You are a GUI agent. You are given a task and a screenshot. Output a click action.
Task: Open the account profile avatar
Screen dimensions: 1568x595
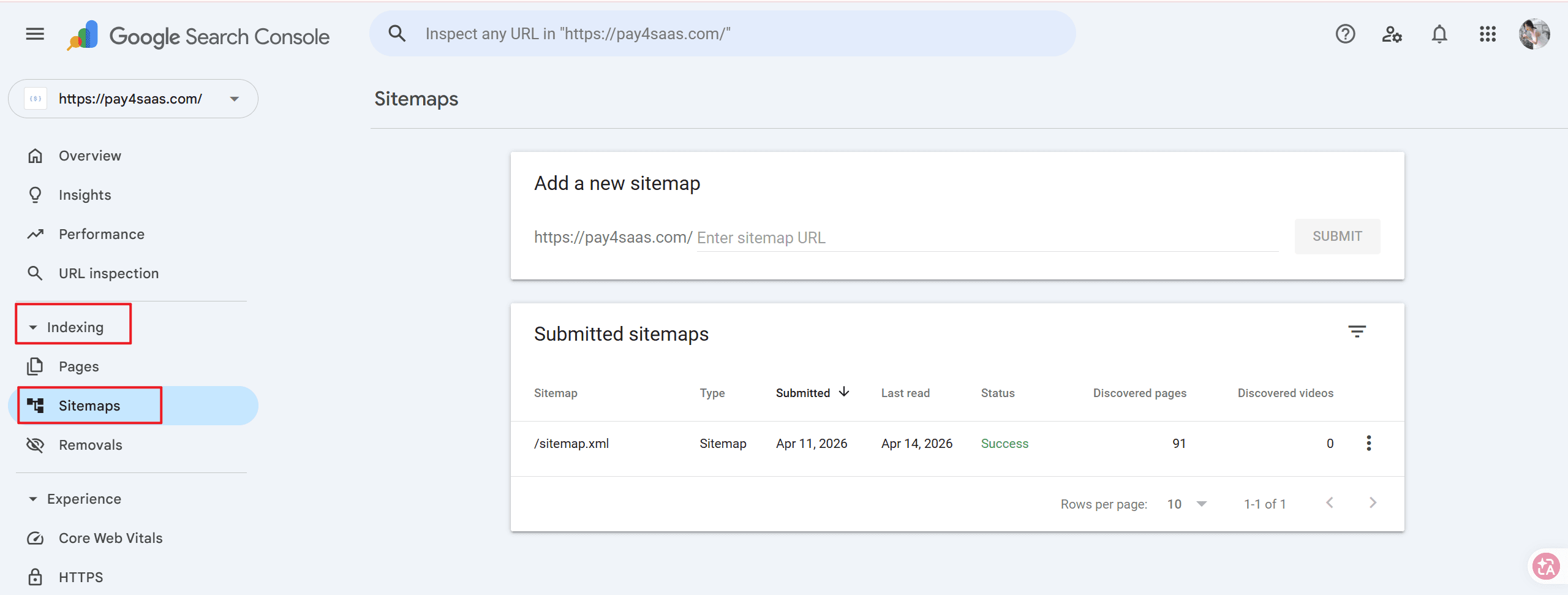click(x=1534, y=34)
